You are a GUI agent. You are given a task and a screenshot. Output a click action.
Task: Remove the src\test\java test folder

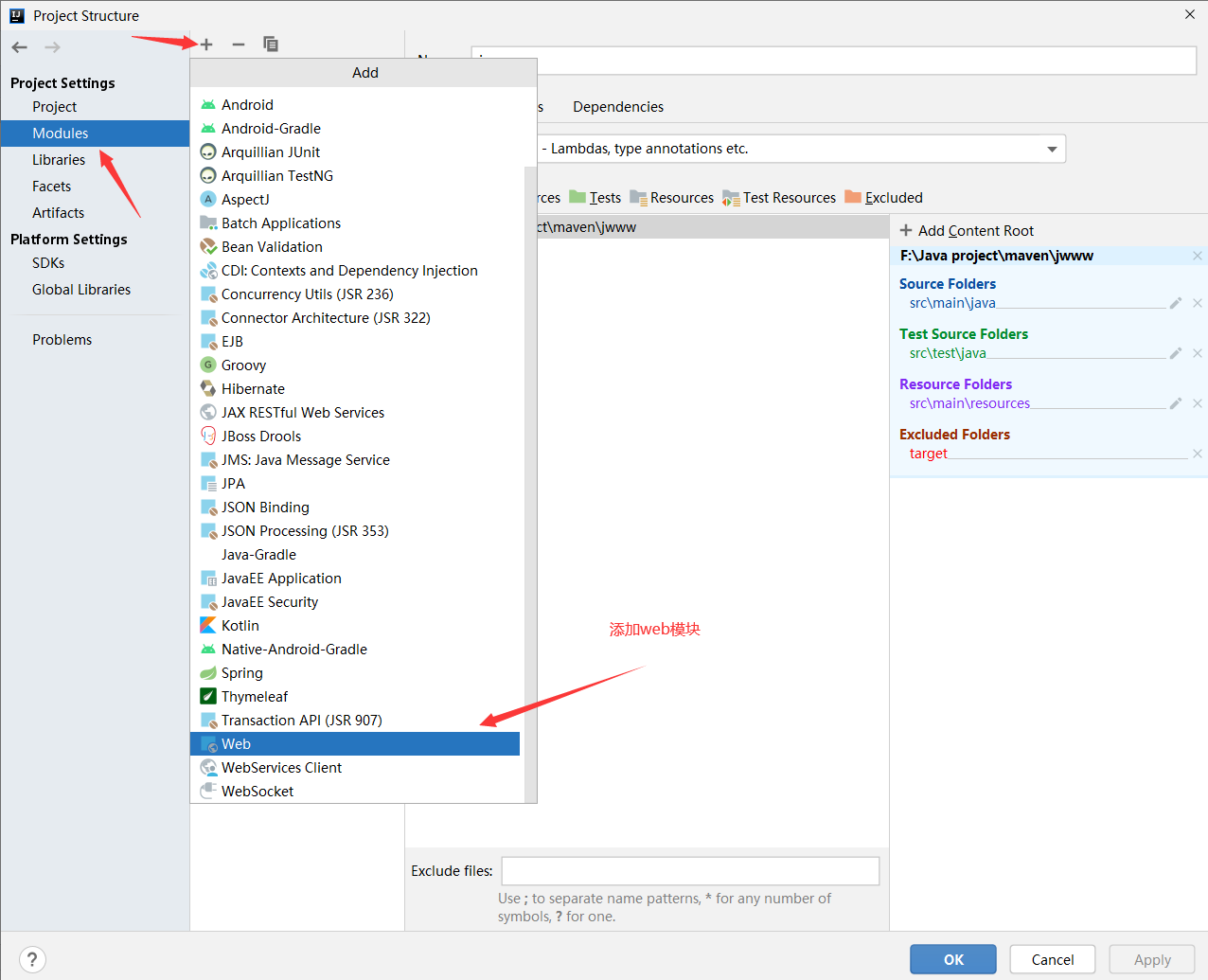tap(1198, 353)
